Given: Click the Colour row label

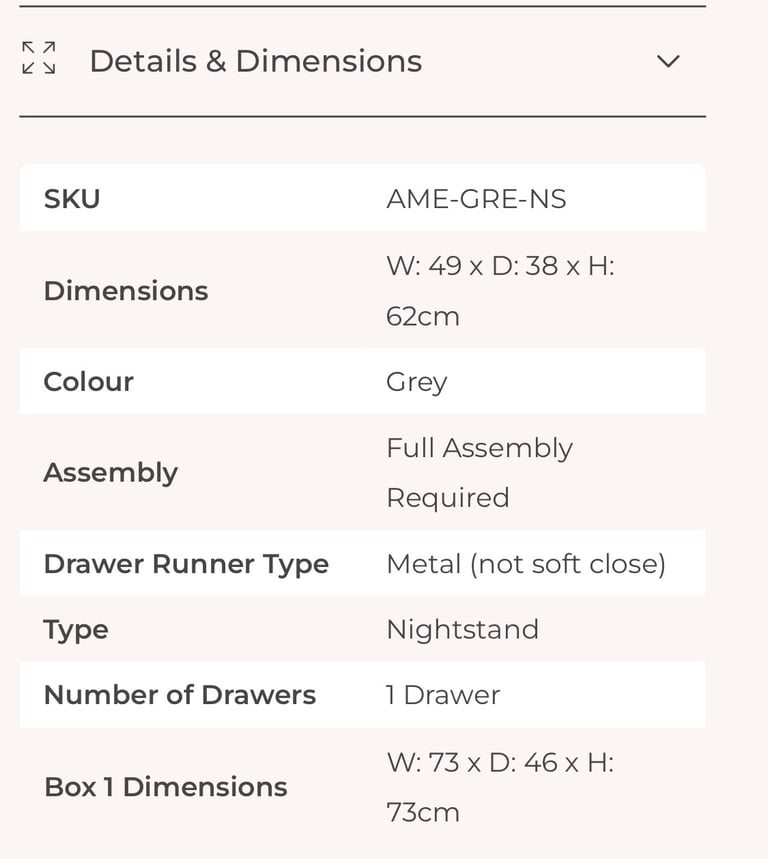Looking at the screenshot, I should 88,381.
